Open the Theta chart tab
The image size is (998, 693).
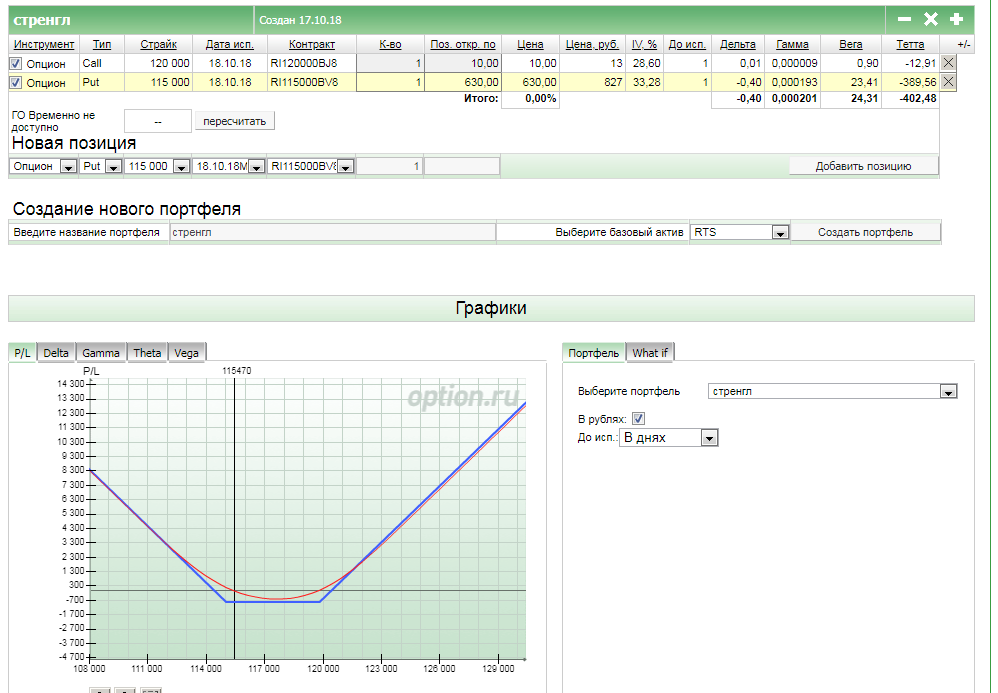147,352
